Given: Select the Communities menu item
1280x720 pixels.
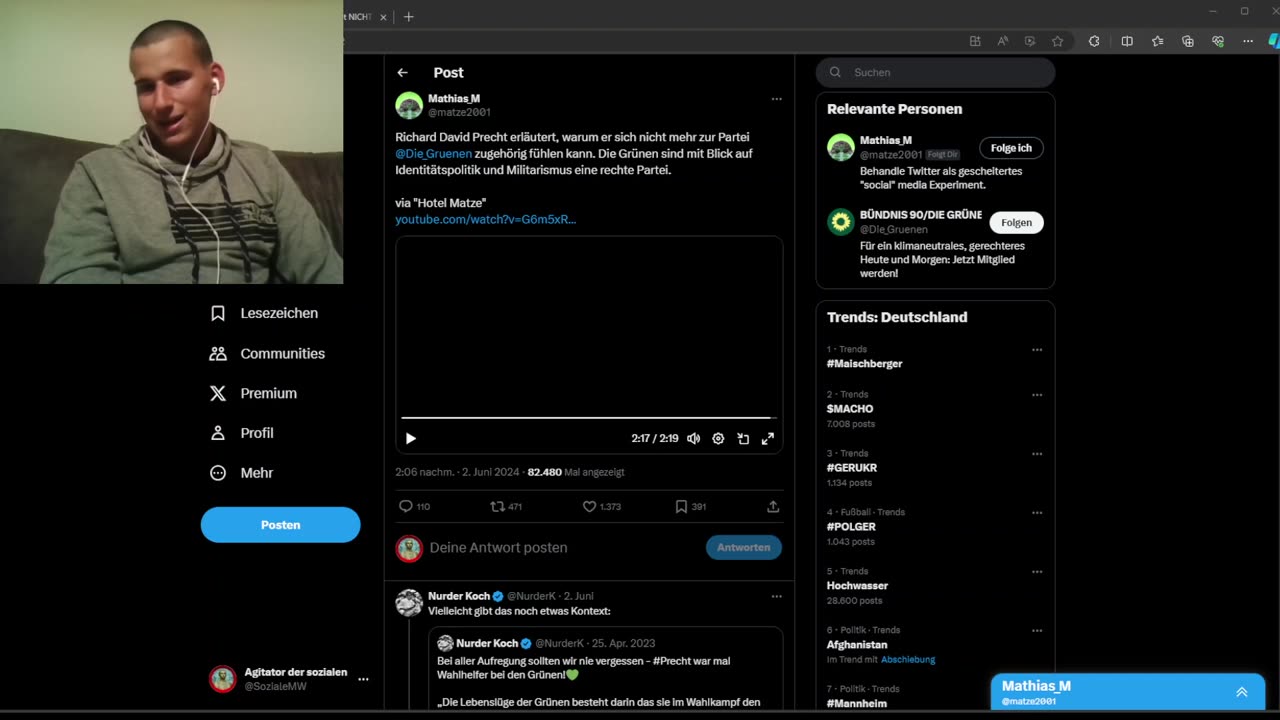Looking at the screenshot, I should pyautogui.click(x=282, y=353).
